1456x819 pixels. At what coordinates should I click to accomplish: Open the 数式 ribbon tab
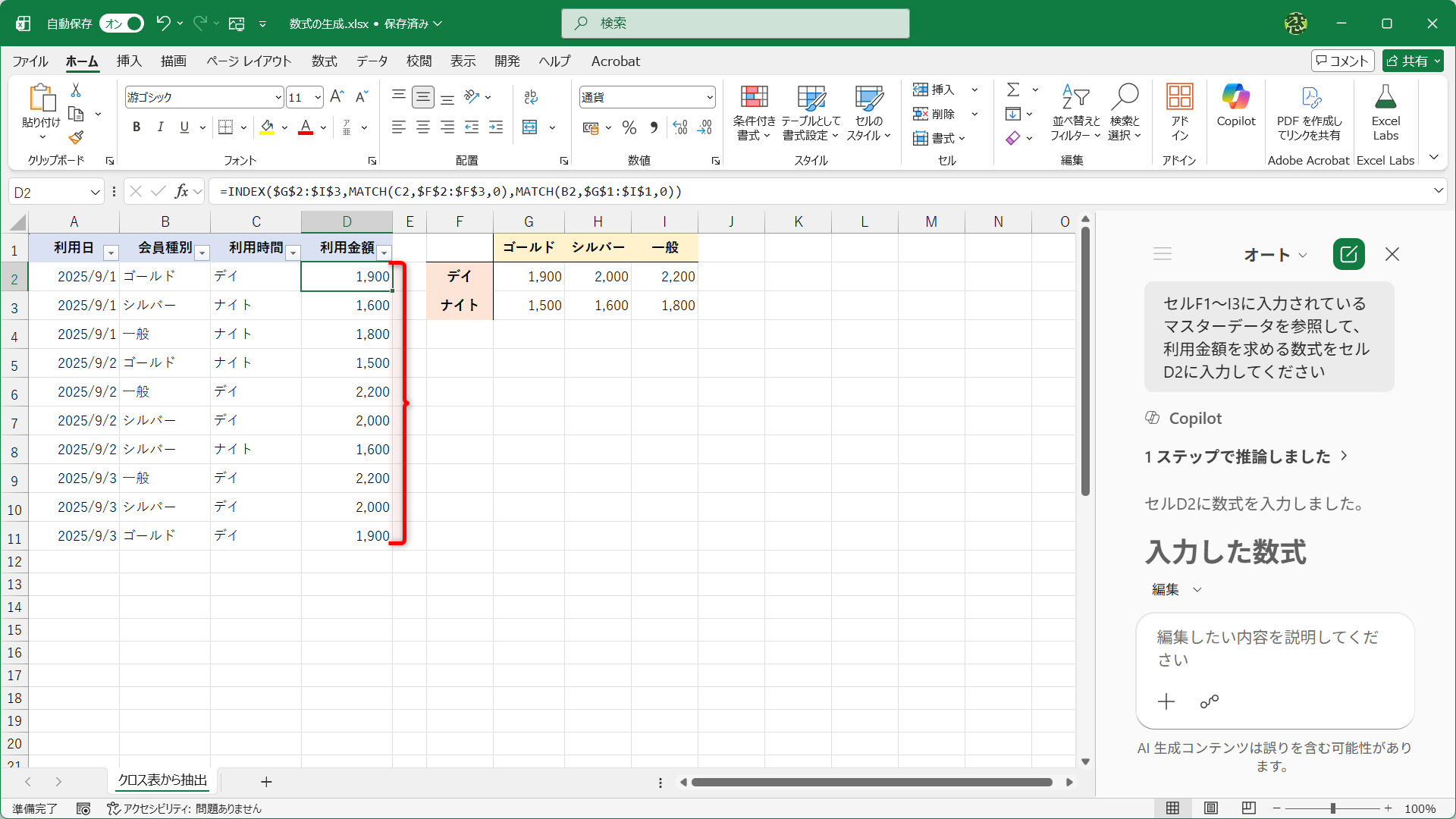click(324, 61)
